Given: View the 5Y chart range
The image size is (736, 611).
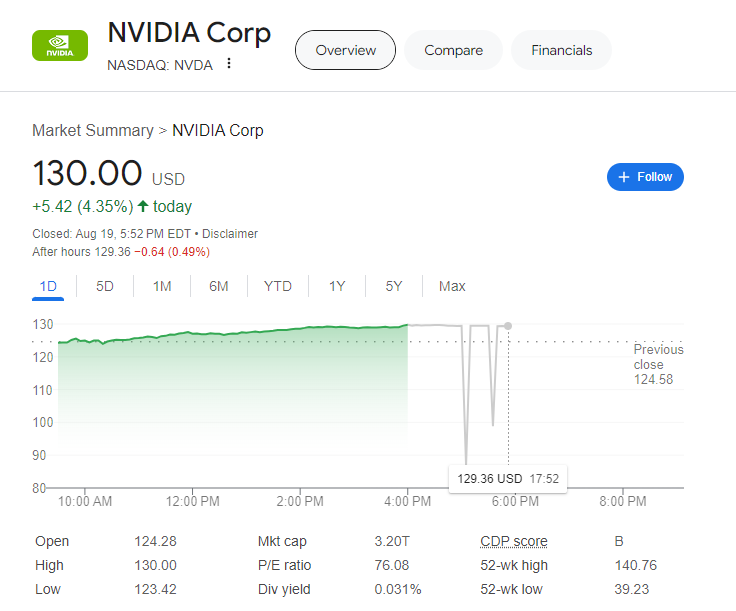Looking at the screenshot, I should click(394, 286).
